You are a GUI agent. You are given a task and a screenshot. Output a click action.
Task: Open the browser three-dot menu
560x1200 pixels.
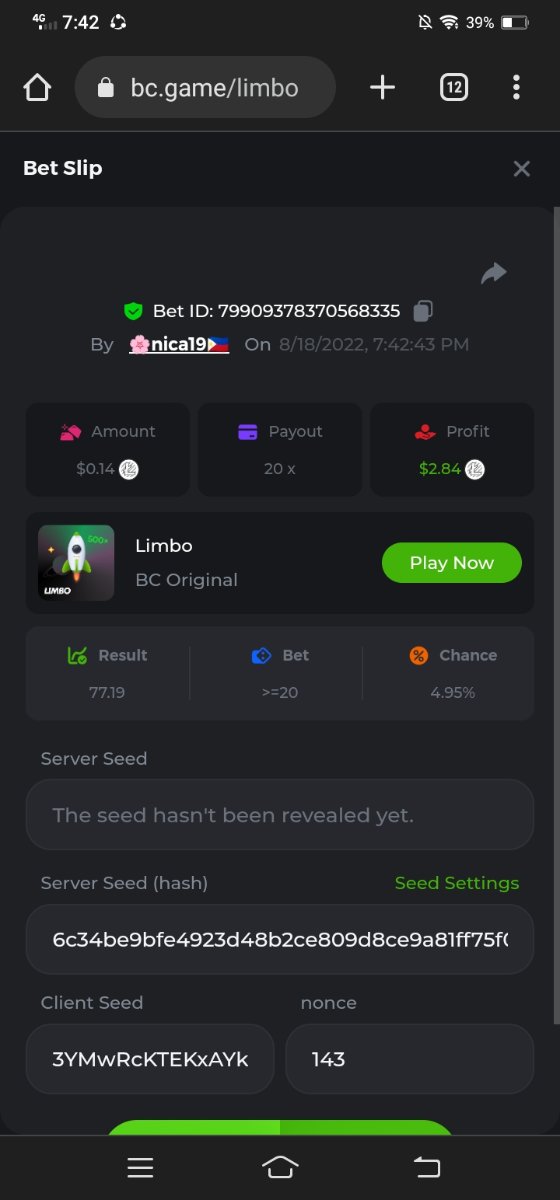tap(516, 88)
